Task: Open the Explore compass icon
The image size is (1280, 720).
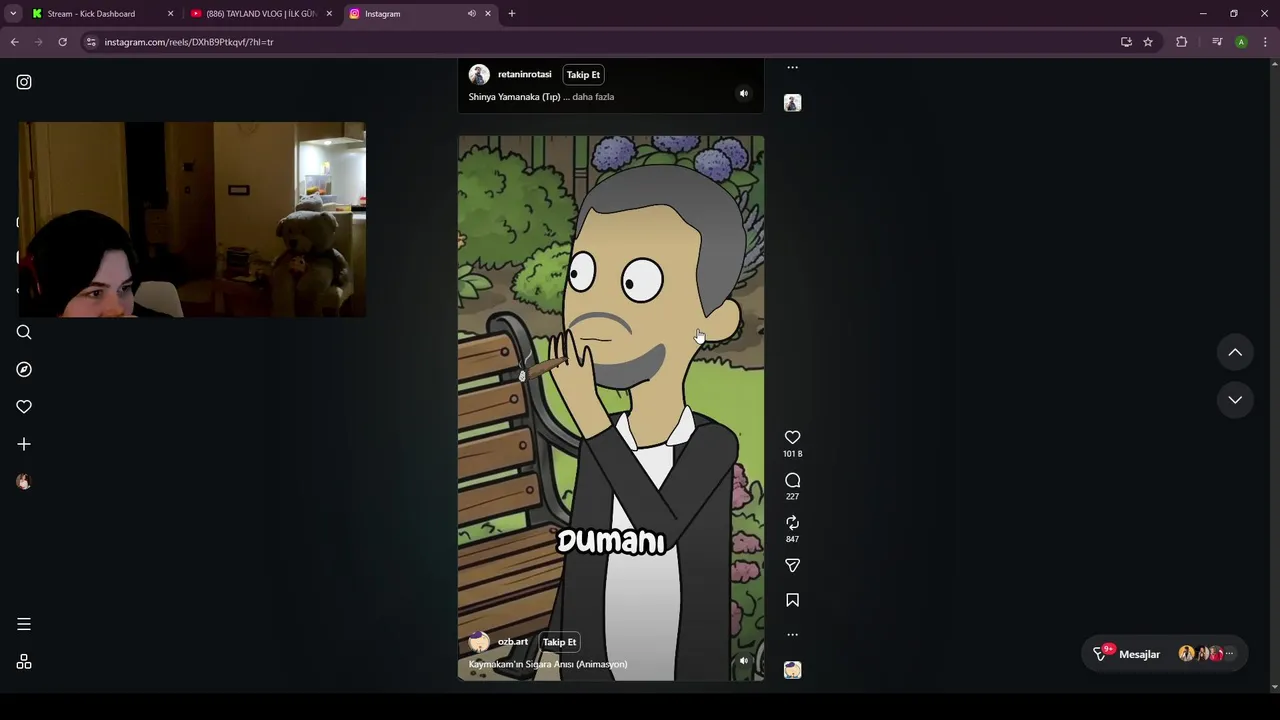Action: click(x=24, y=369)
